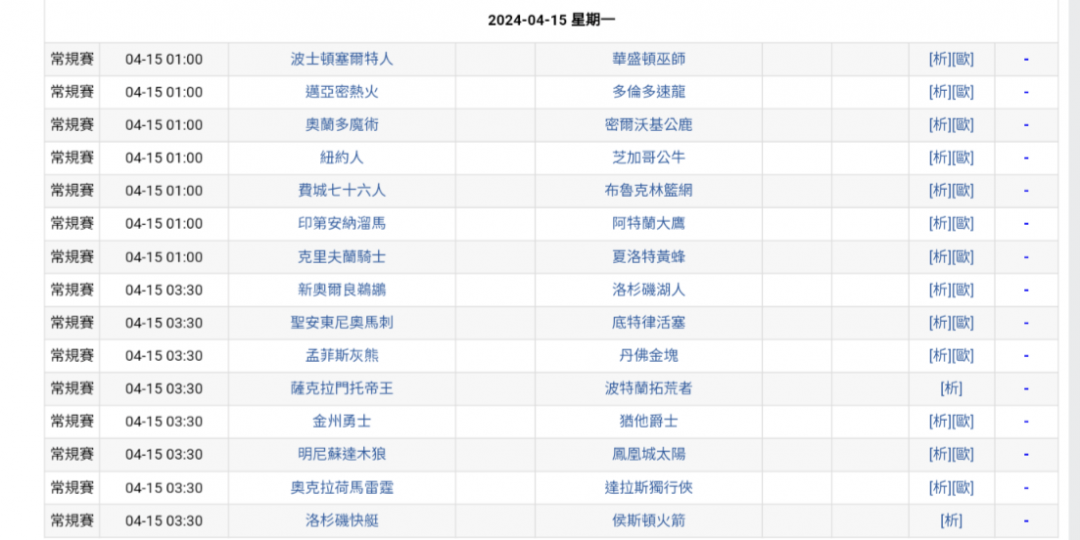The width and height of the screenshot is (1080, 540).
Task: Click the 聖安東尼奧馬刺 team link
Action: (342, 322)
